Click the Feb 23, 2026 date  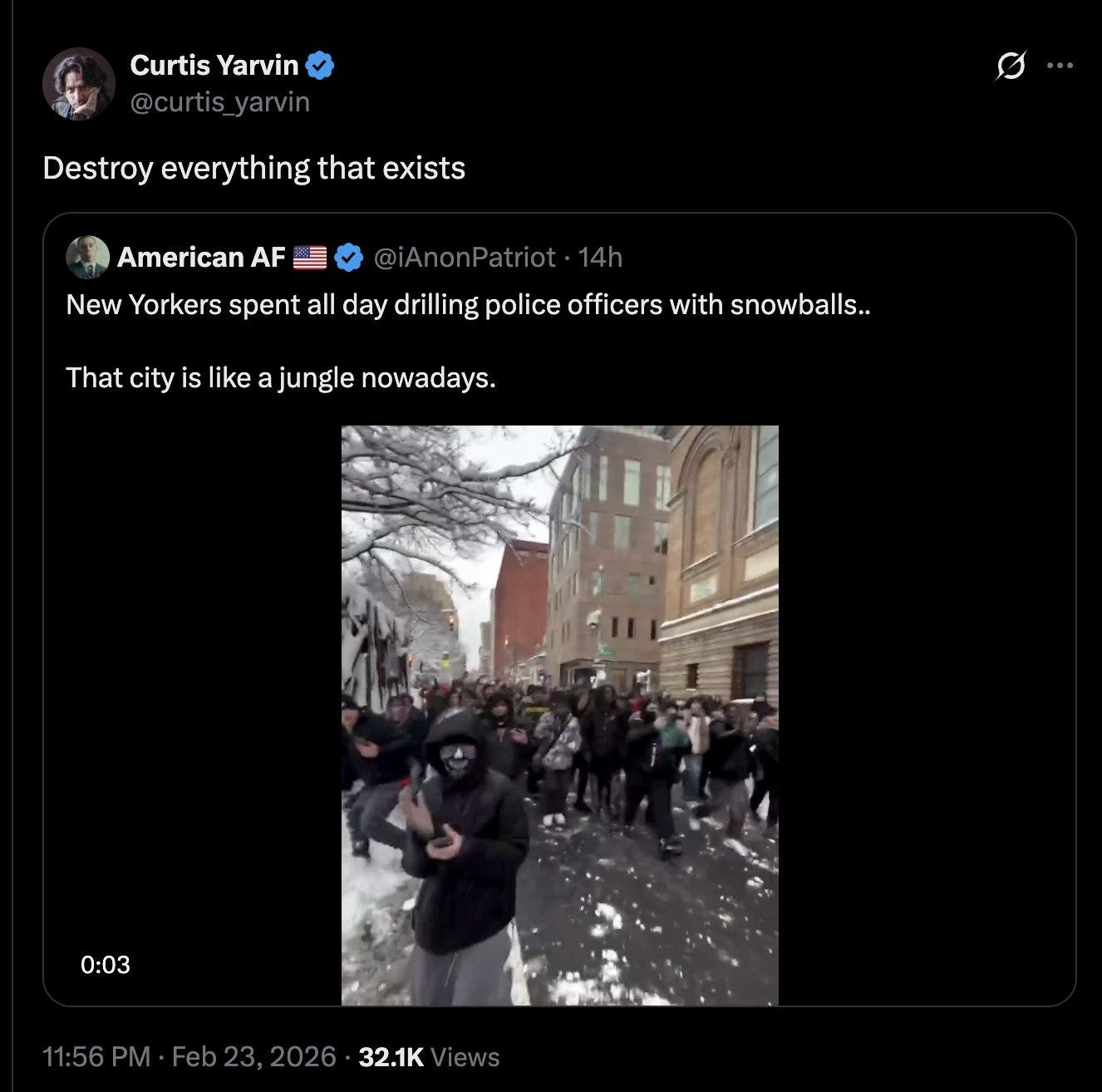253,1057
